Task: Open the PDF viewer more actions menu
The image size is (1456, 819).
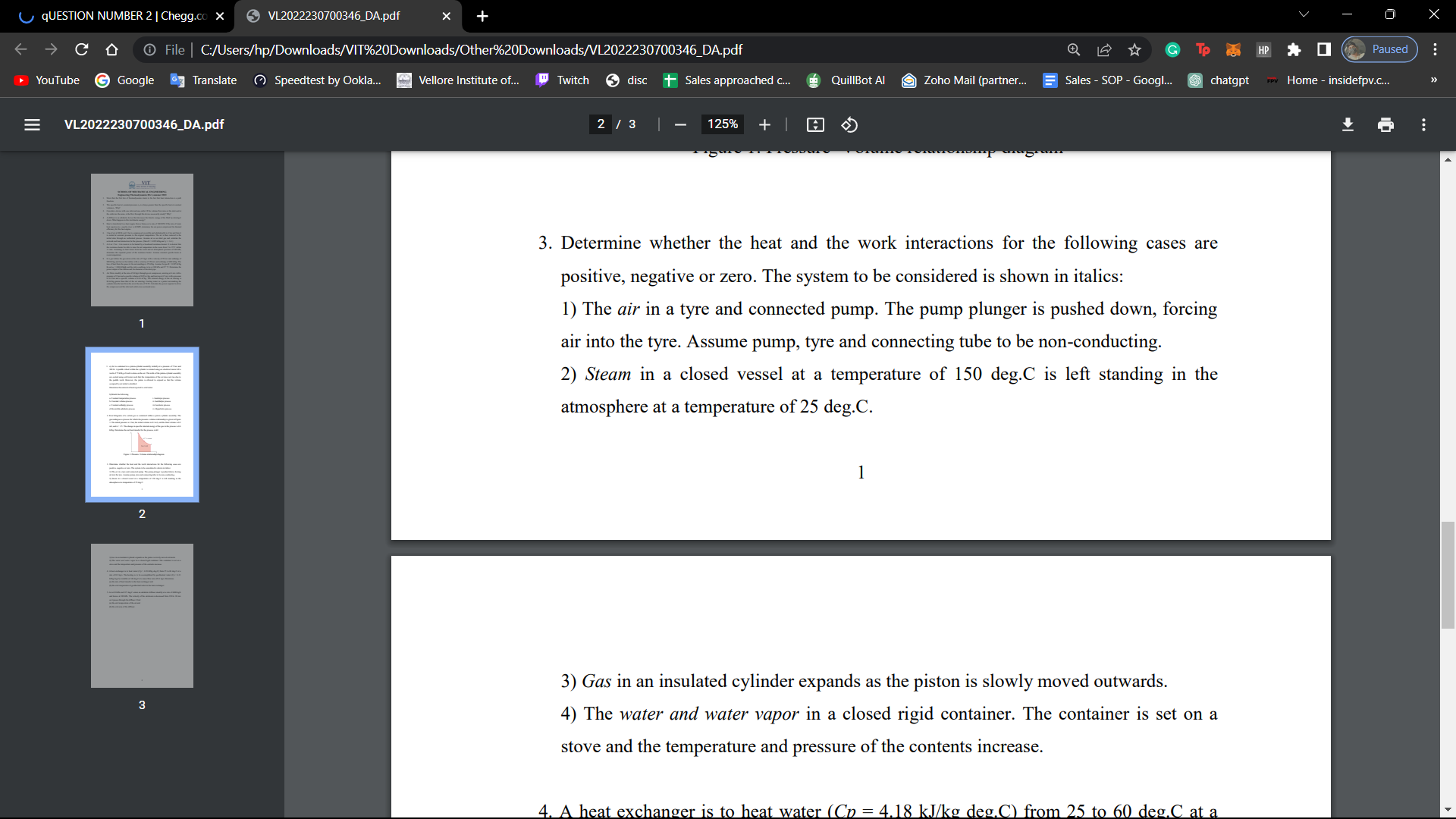Action: [1423, 124]
